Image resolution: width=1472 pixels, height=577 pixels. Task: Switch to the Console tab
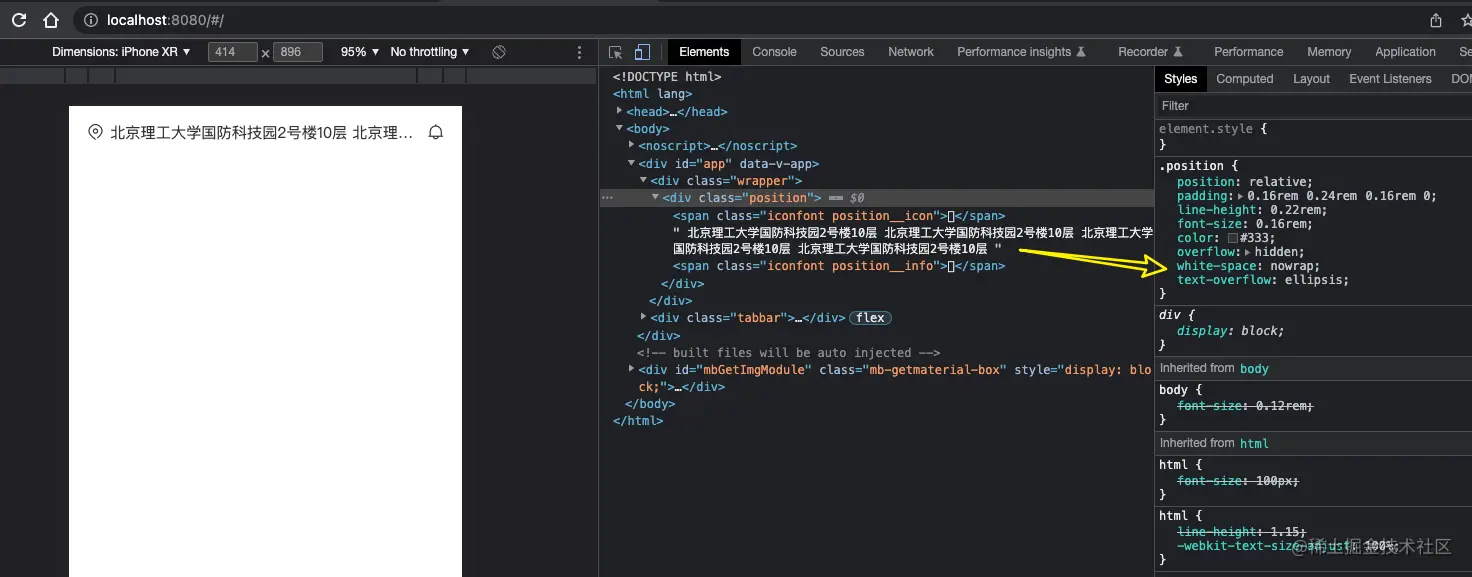pyautogui.click(x=774, y=52)
